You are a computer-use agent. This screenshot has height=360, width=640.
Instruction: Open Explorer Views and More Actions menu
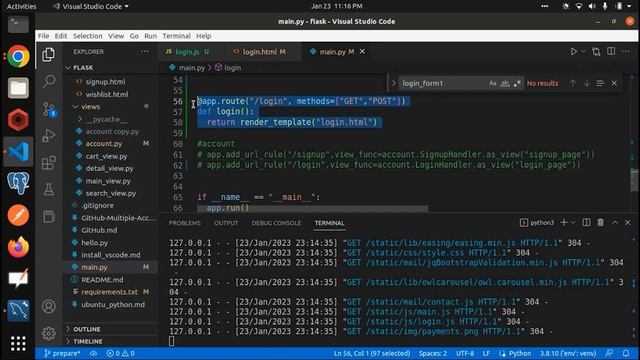tap(145, 52)
